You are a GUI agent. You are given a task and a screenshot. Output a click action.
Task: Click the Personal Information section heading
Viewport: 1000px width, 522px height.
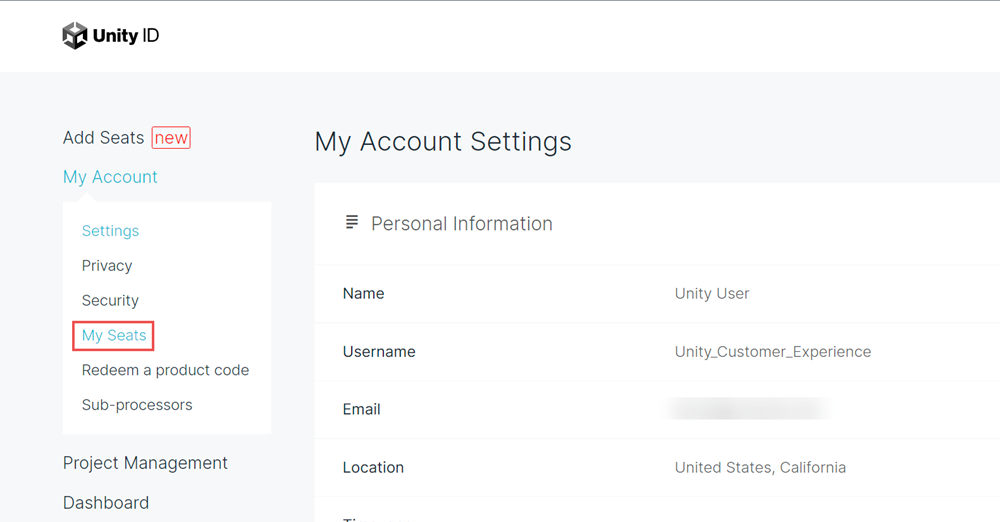(x=461, y=224)
